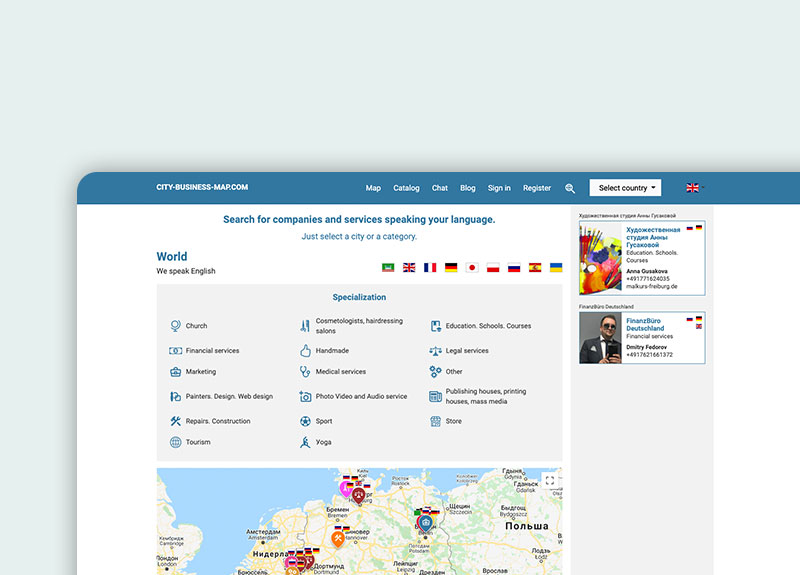Click the Specialization heading
This screenshot has height=575, width=800.
click(359, 297)
